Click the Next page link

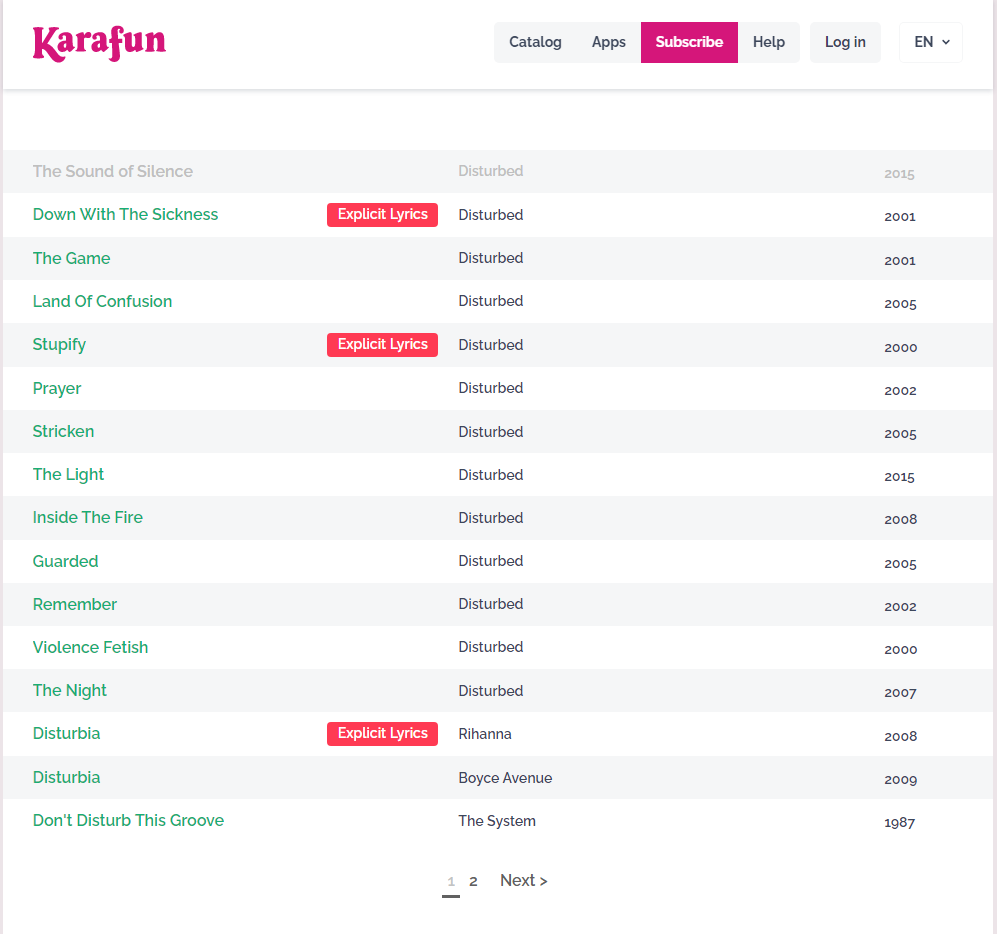(523, 880)
